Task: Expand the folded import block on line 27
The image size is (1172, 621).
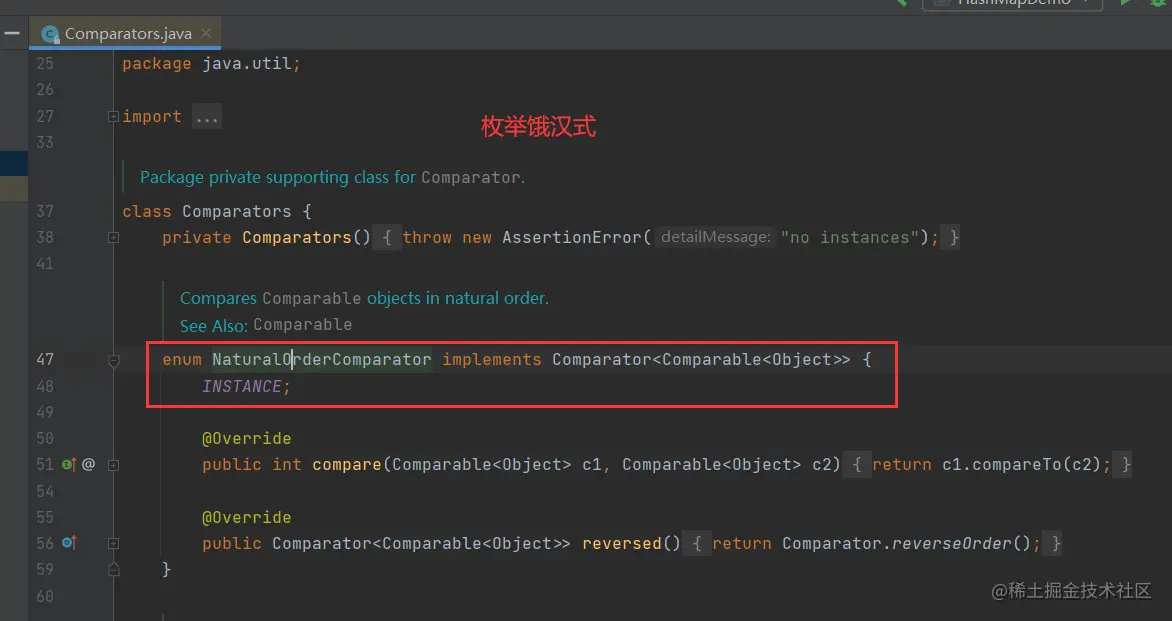Action: [x=113, y=117]
